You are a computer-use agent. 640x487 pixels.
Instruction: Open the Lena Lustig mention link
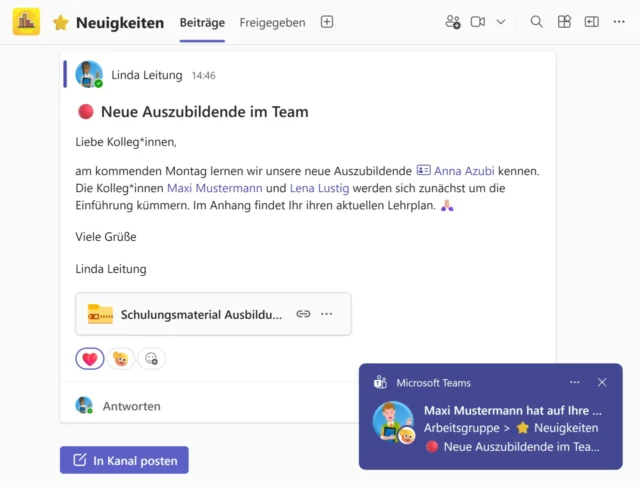(x=320, y=188)
